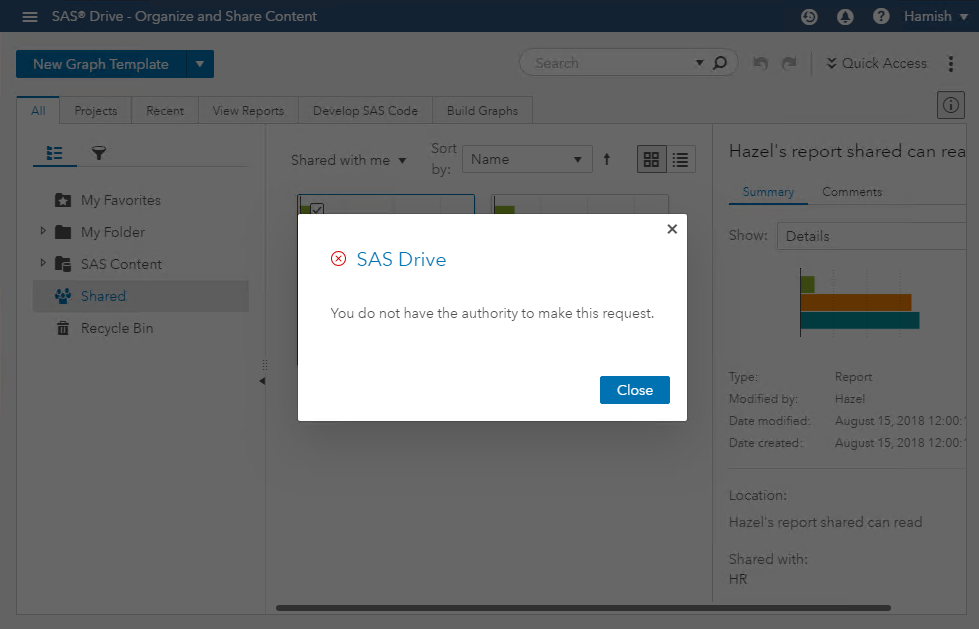The width and height of the screenshot is (979, 629).
Task: Click the undo arrow icon
Action: pos(760,63)
